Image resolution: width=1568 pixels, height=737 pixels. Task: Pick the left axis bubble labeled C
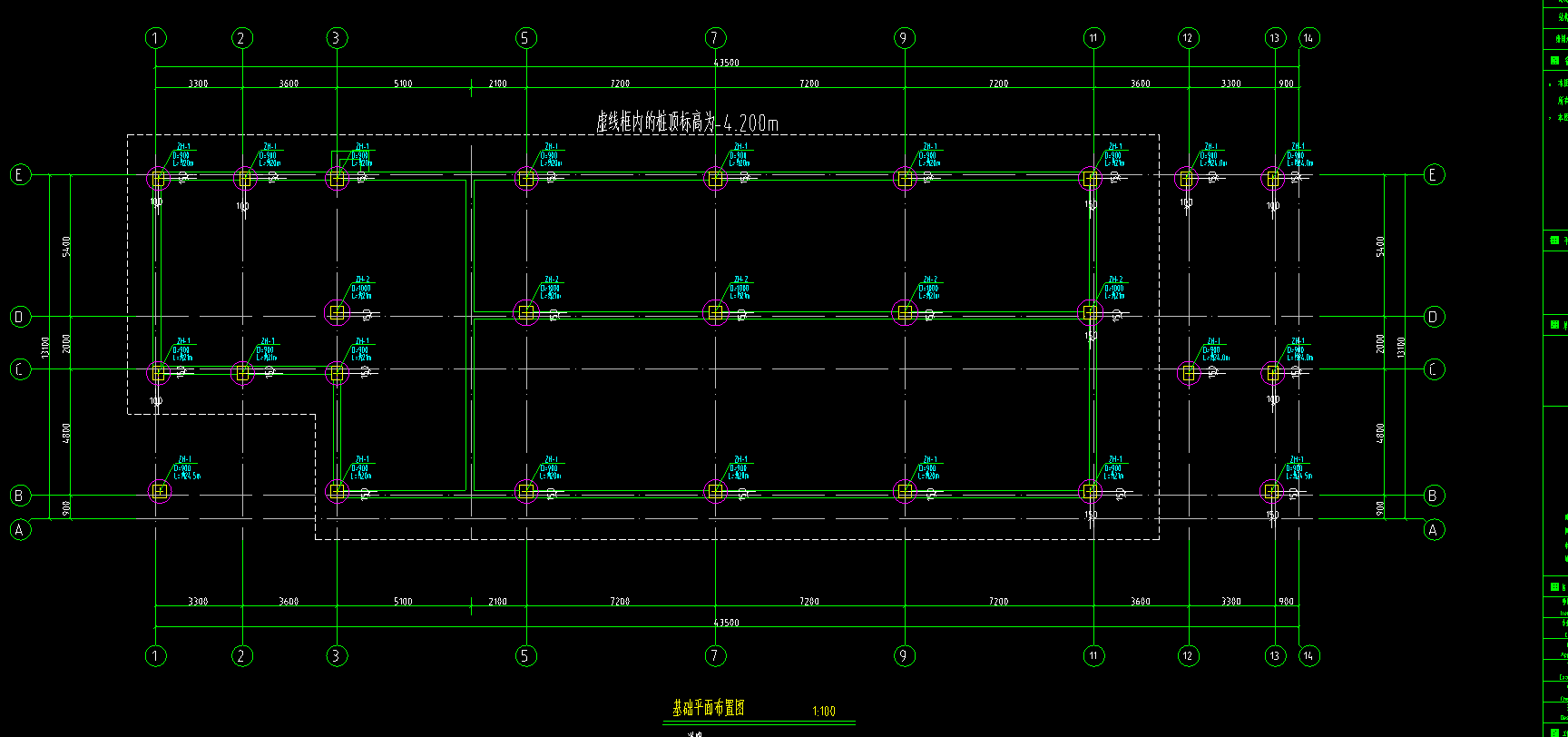tap(20, 369)
